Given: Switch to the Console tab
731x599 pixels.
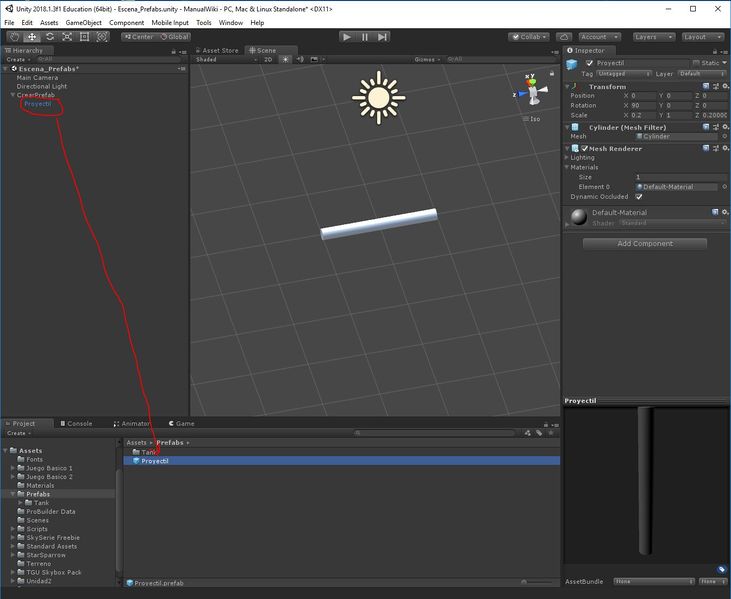Looking at the screenshot, I should click(x=76, y=423).
